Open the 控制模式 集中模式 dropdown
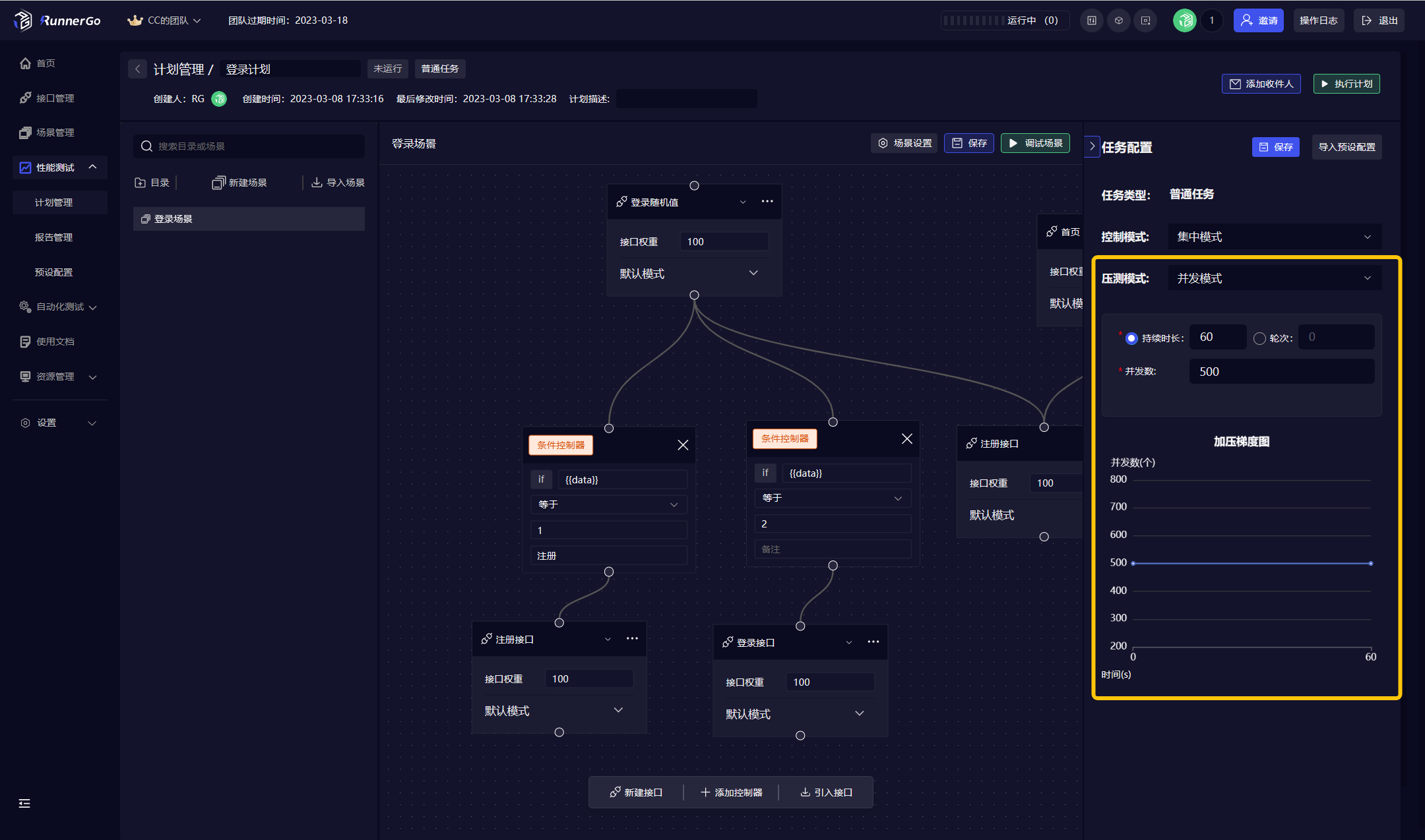The width and height of the screenshot is (1425, 840). tap(1275, 237)
